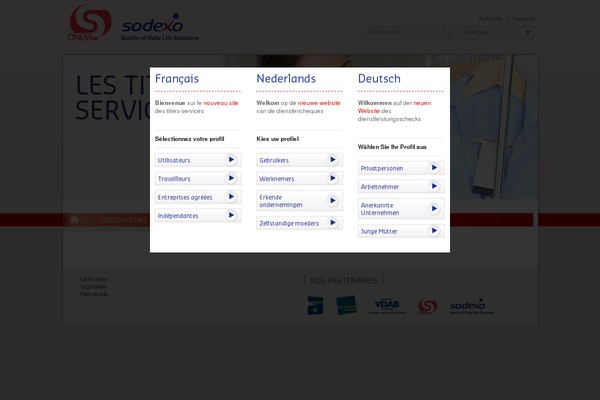Click the Deutsch heading in the dialog
This screenshot has height=400, width=600.
tap(379, 78)
